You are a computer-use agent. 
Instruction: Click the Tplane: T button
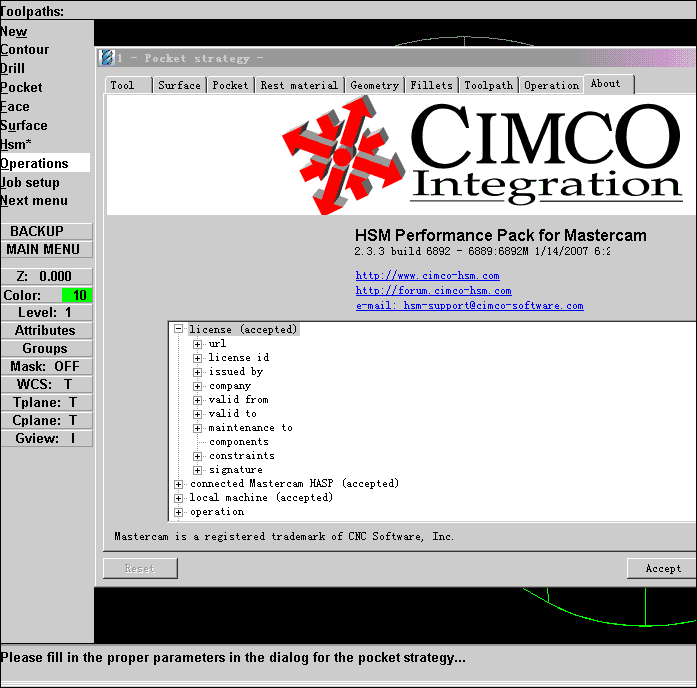pyautogui.click(x=47, y=403)
